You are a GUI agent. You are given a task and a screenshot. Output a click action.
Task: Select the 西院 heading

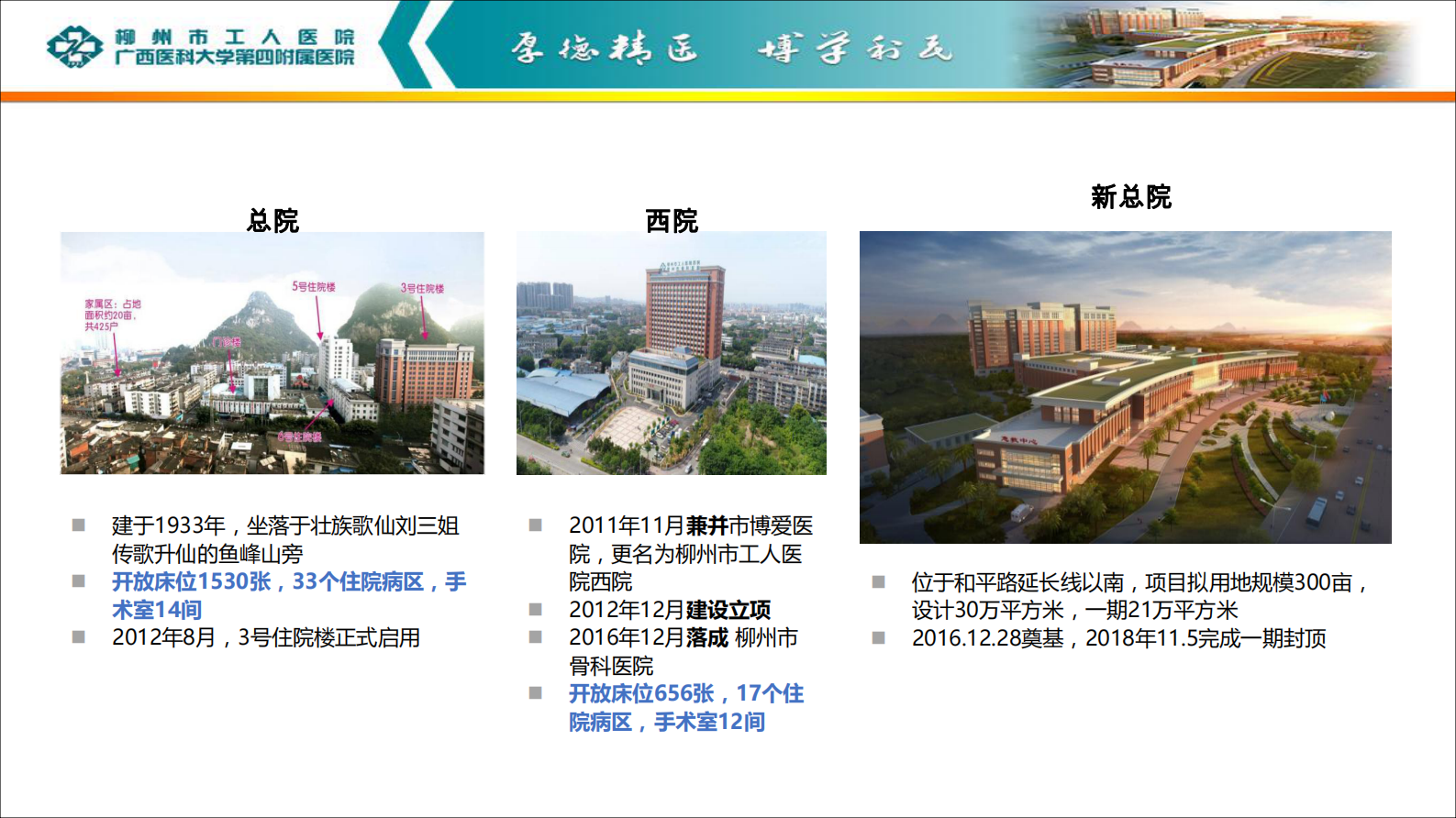[x=672, y=220]
